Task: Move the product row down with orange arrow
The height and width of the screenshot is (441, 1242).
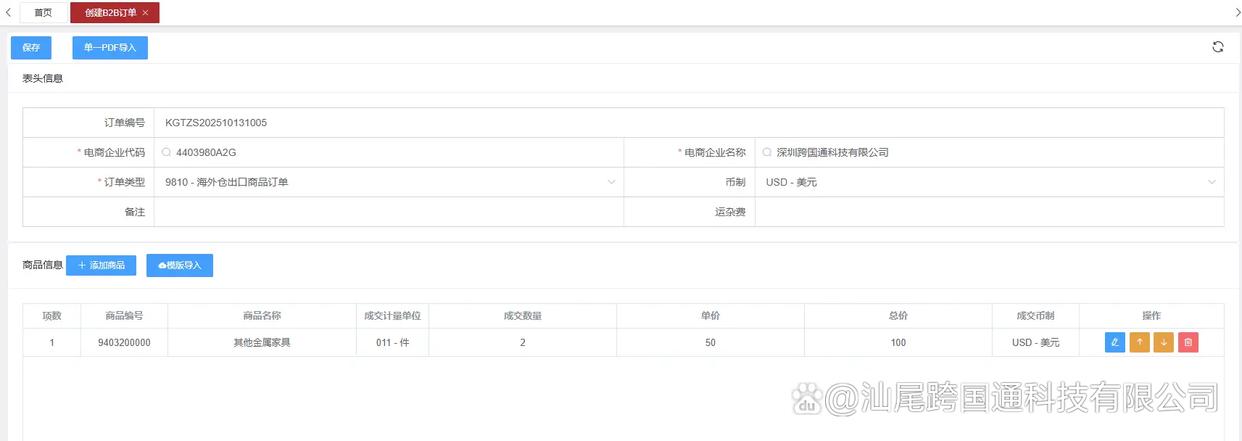Action: (x=1163, y=343)
